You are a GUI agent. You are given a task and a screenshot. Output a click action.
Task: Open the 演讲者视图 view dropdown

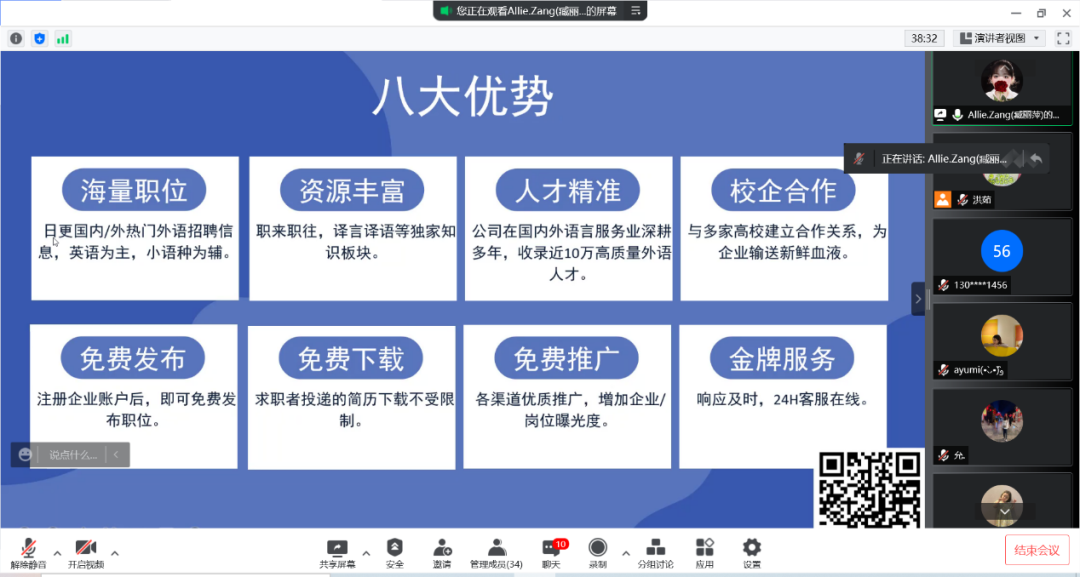pyautogui.click(x=999, y=38)
